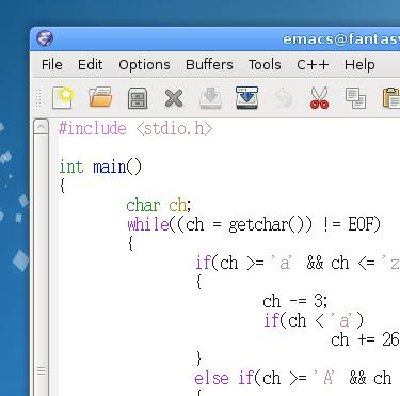
Task: Click the 'char ch;' declaration line
Action: point(159,205)
